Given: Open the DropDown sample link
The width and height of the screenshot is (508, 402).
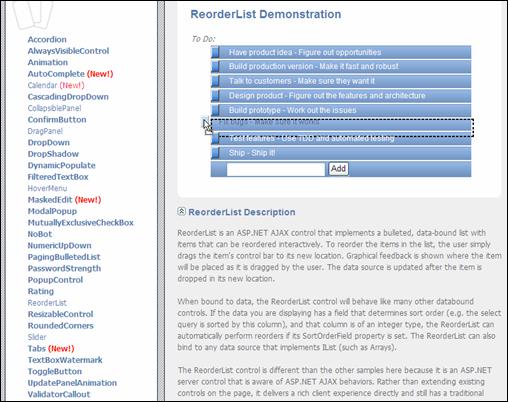Looking at the screenshot, I should pyautogui.click(x=49, y=143).
